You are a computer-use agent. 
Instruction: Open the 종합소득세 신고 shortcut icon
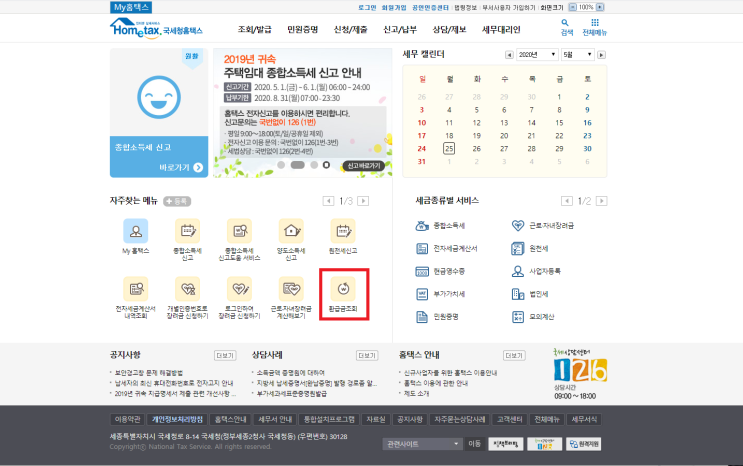click(x=187, y=231)
